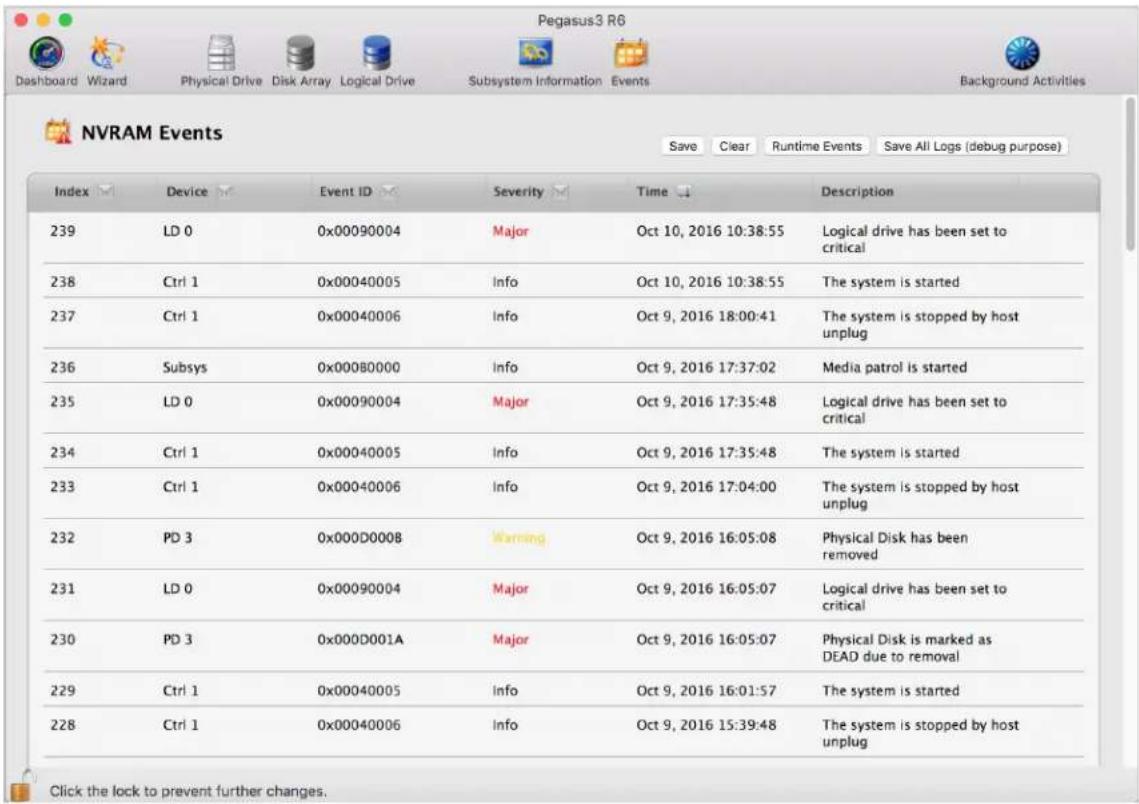This screenshot has width=1139, height=804.
Task: Select the row with index 238
Action: tap(563, 281)
